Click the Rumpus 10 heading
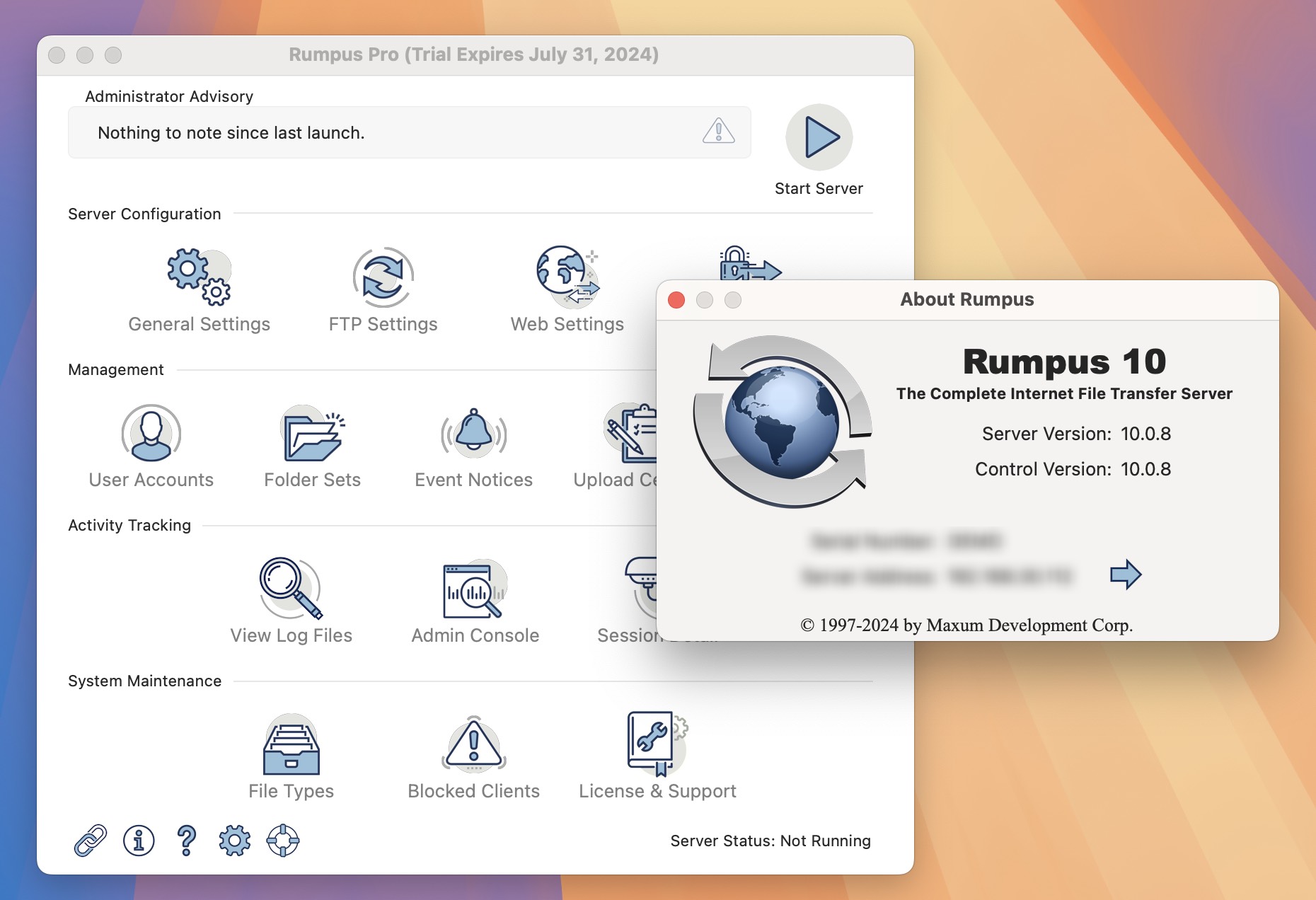Image resolution: width=1316 pixels, height=900 pixels. (1064, 362)
